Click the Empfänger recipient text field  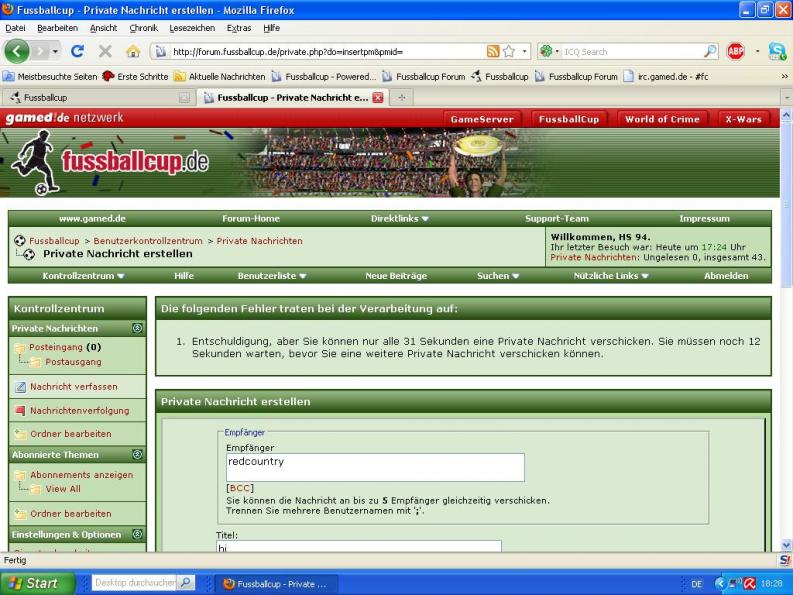point(375,467)
